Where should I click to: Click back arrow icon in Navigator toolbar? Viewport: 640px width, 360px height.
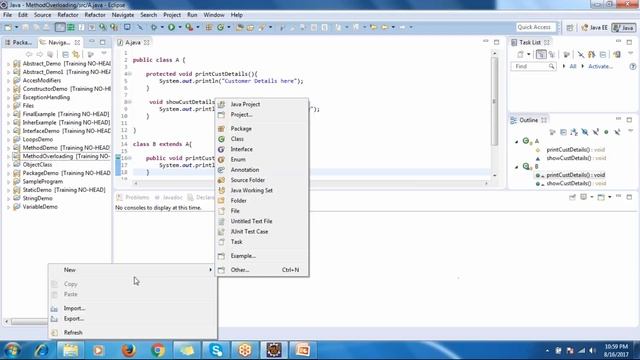29,54
